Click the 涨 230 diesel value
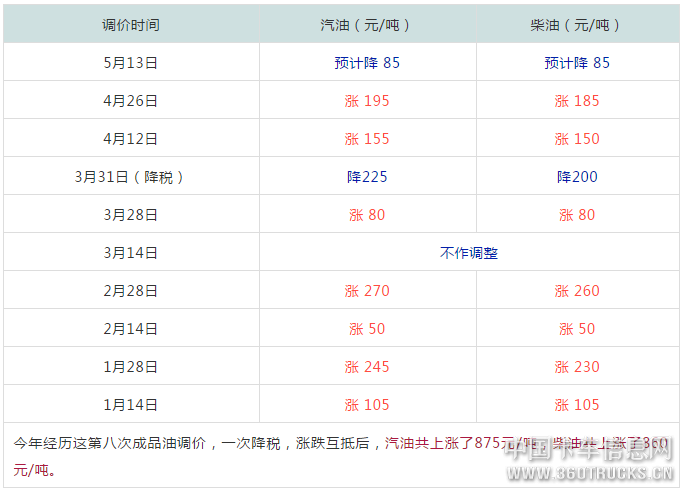681x489 pixels. 578,367
